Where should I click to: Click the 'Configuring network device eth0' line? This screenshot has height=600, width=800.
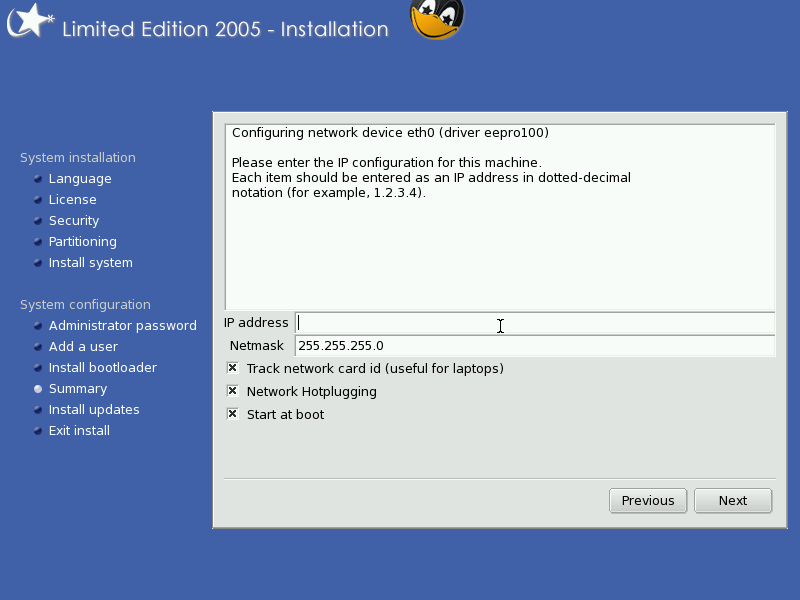point(390,133)
